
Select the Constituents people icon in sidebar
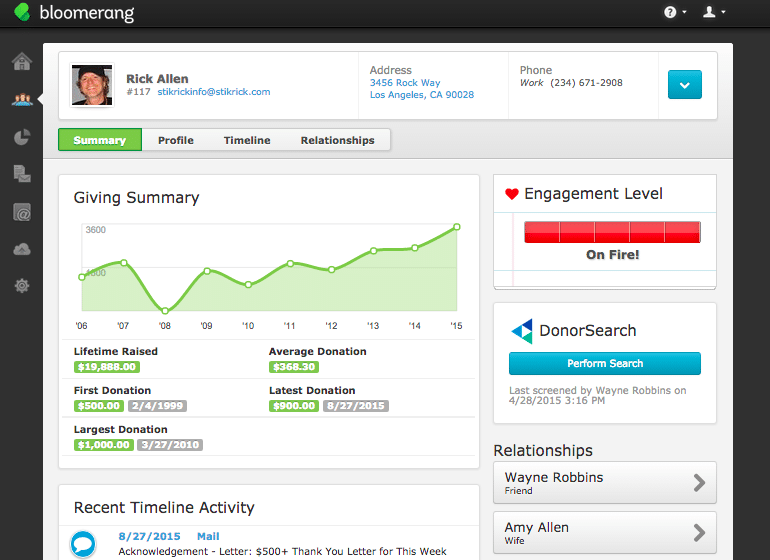point(21,100)
